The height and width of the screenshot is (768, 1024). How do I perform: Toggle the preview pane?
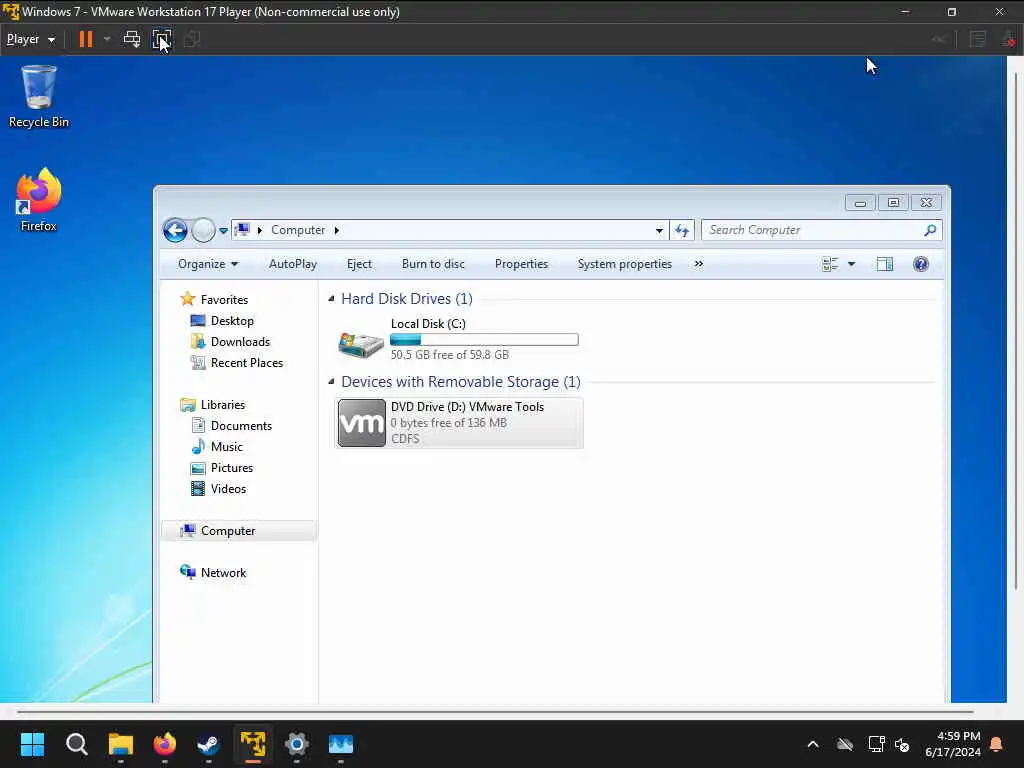pyautogui.click(x=885, y=264)
